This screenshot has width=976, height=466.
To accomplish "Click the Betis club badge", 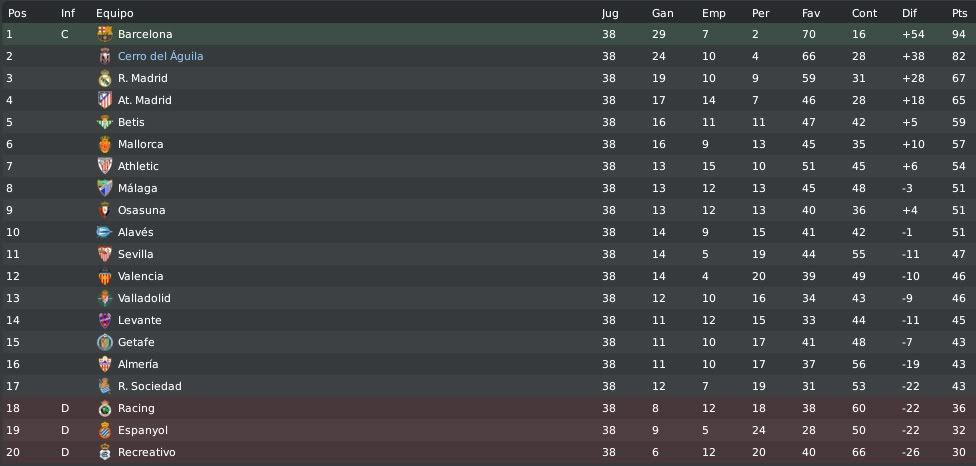I will pos(105,122).
